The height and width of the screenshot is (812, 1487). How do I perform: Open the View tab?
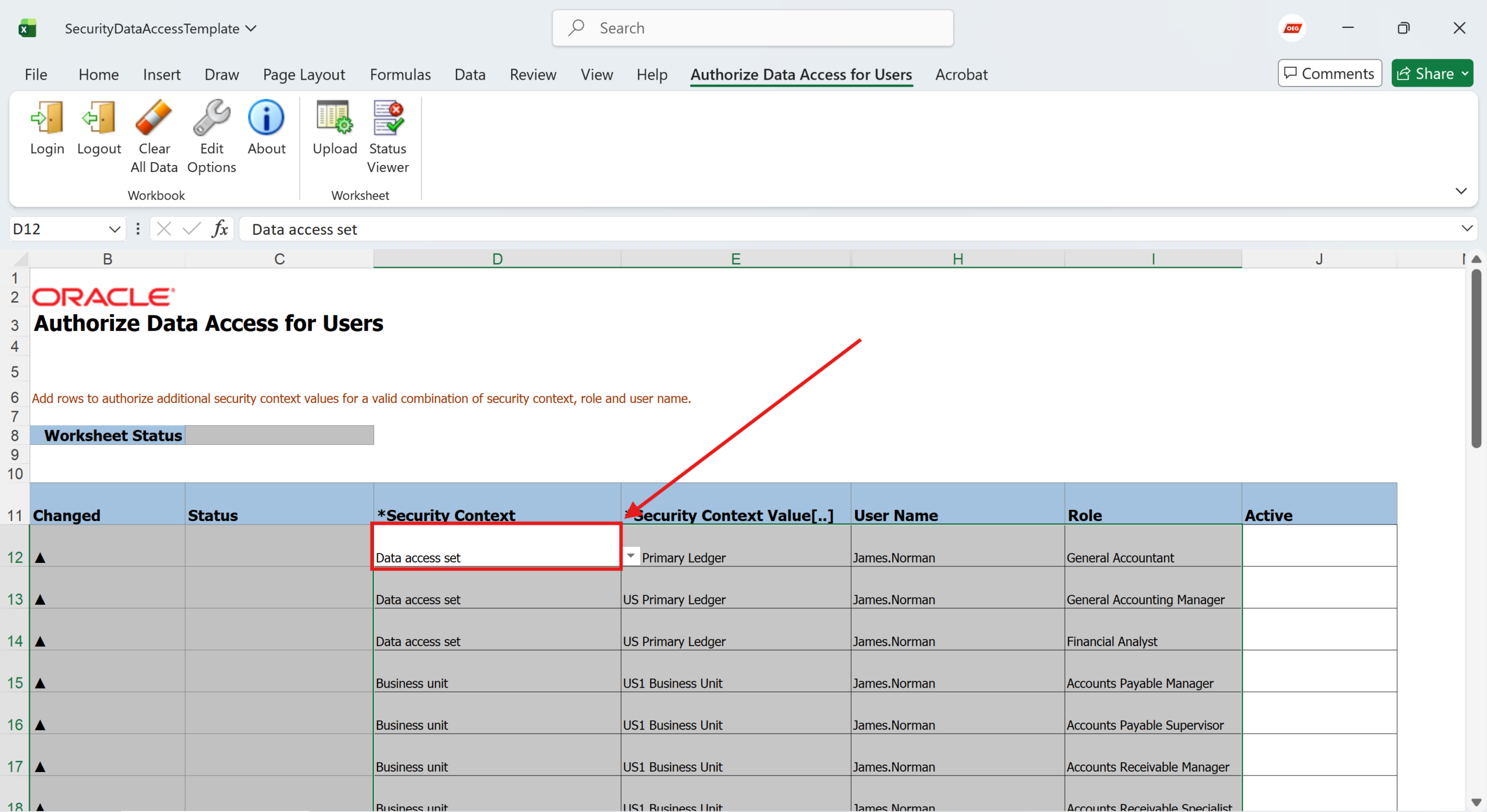click(x=597, y=74)
